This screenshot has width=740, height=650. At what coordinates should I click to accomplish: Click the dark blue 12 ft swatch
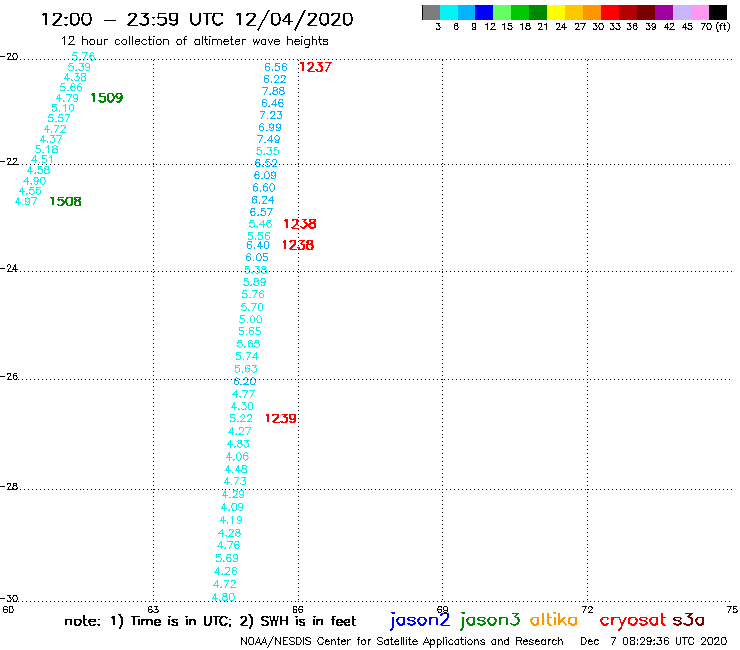point(485,12)
